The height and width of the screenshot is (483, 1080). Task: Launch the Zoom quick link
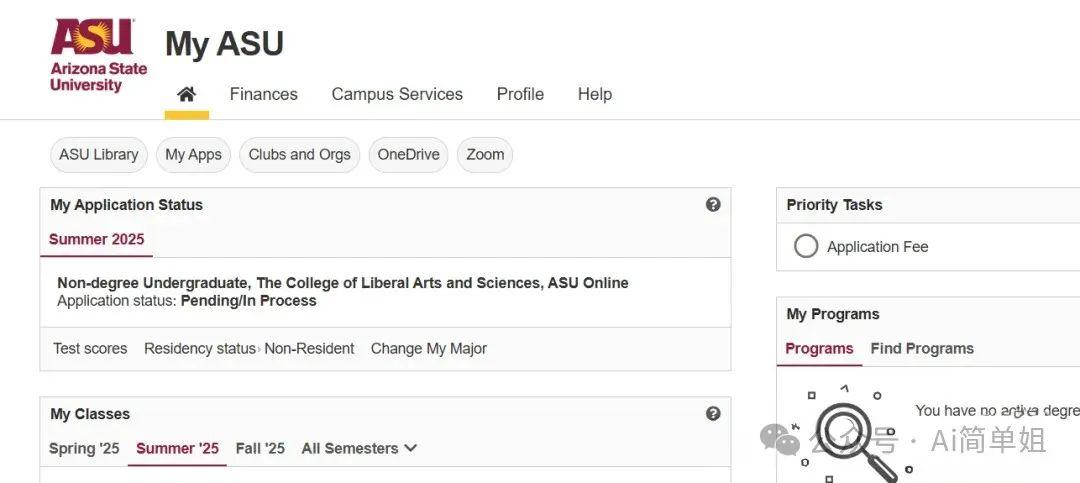(x=485, y=155)
